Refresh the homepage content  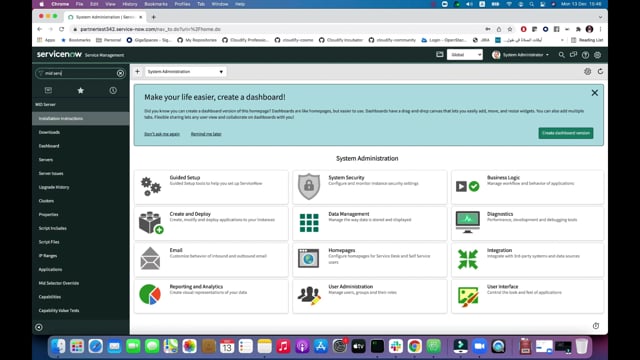click(x=600, y=71)
